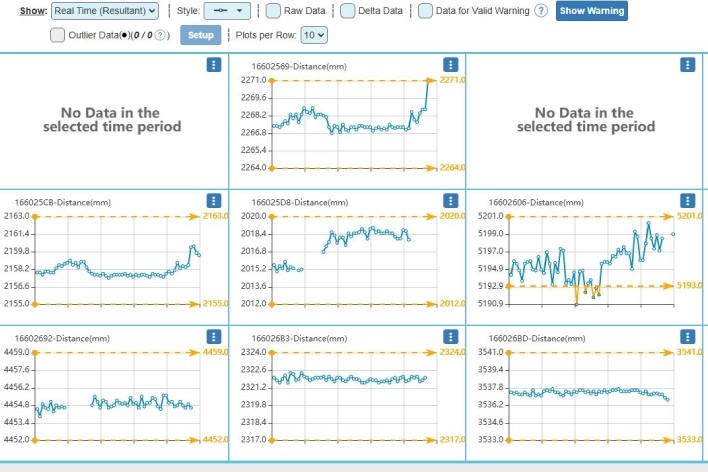Expand the Real Time (Resultant) show dropdown
708x472 pixels.
pos(105,11)
